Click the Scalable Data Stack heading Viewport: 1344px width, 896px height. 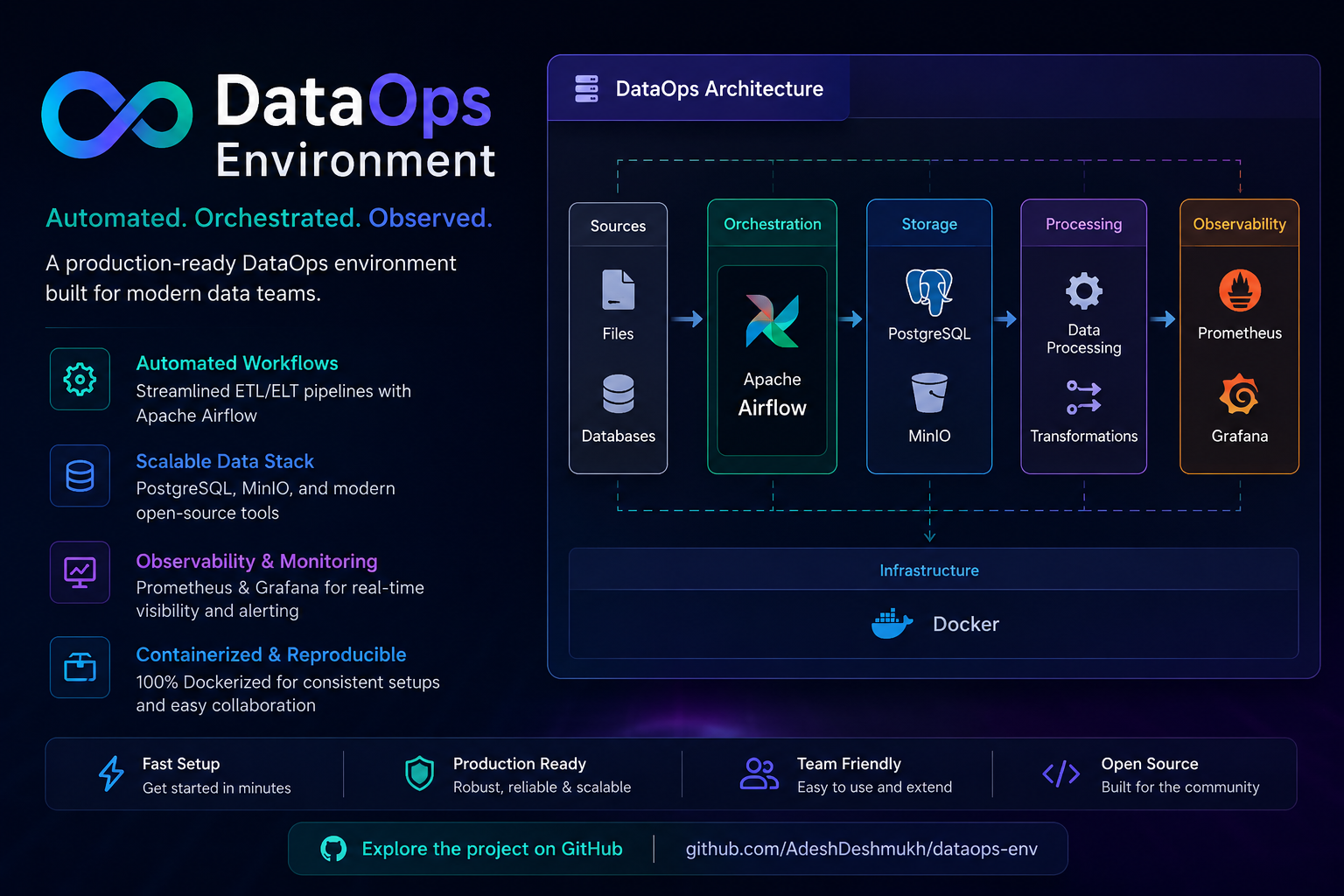pos(225,461)
